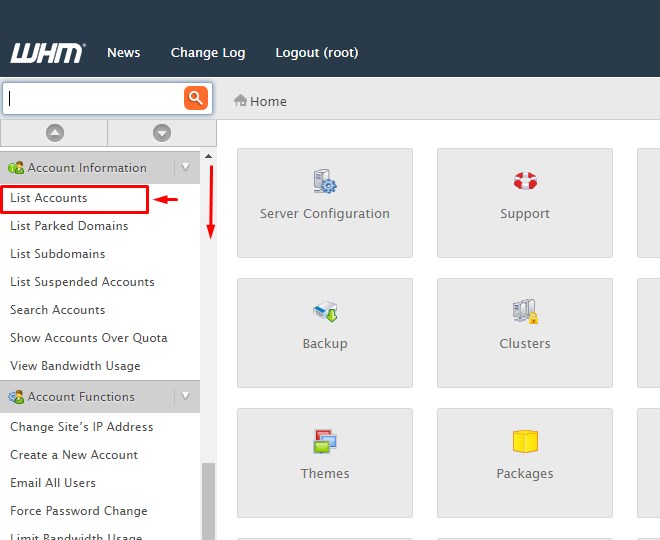Viewport: 660px width, 540px height.
Task: Open Create a New Account link
Action: 74,455
